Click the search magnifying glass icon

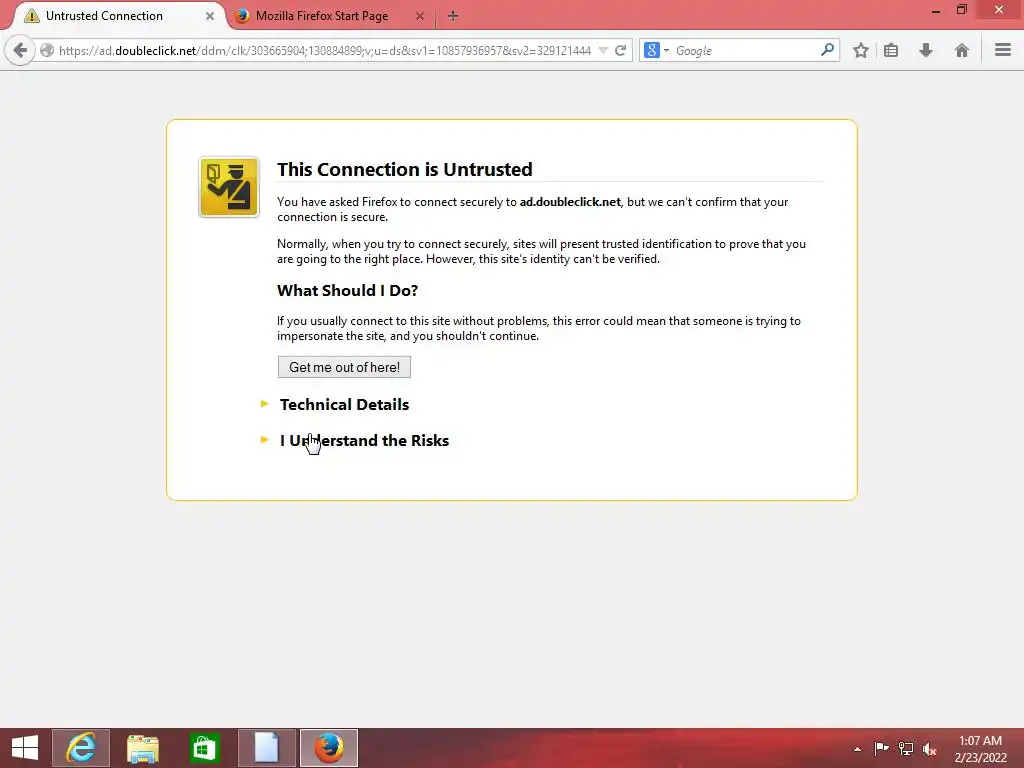pos(827,50)
